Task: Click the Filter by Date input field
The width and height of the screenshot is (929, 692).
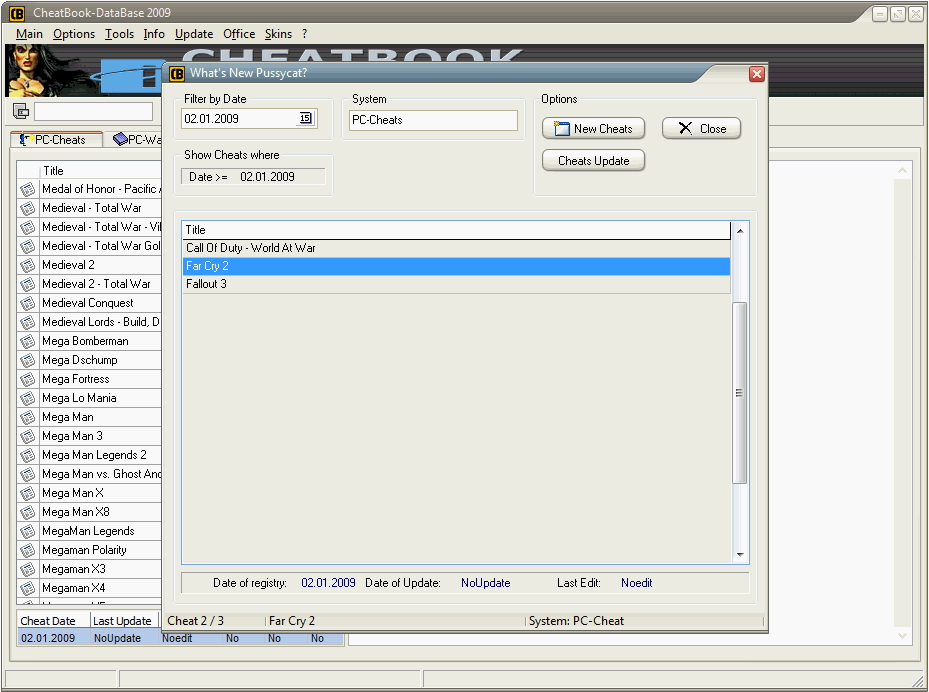Action: coord(240,119)
